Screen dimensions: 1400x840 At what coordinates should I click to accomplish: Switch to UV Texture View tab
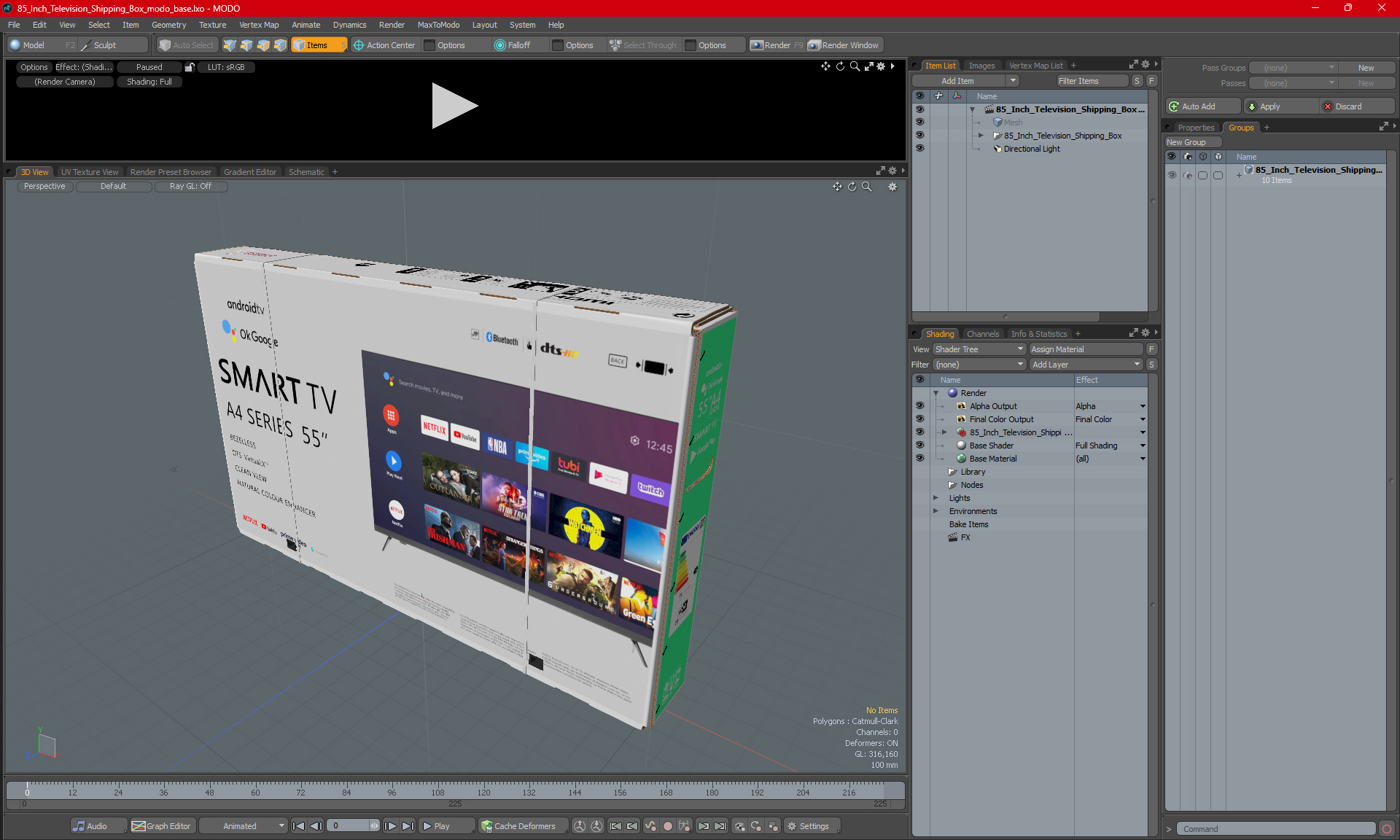click(x=90, y=172)
